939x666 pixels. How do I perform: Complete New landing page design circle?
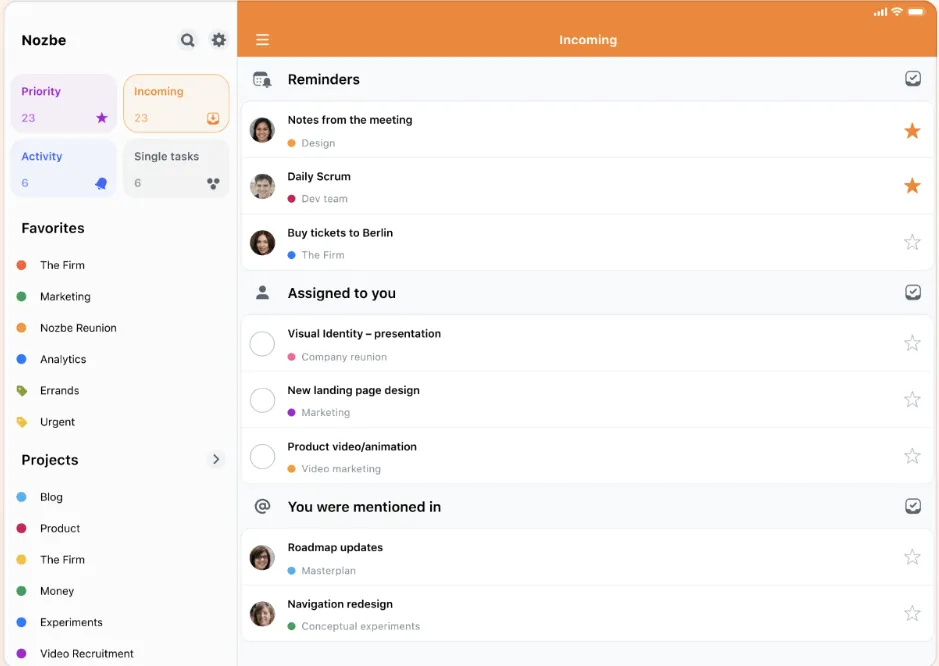click(x=262, y=400)
